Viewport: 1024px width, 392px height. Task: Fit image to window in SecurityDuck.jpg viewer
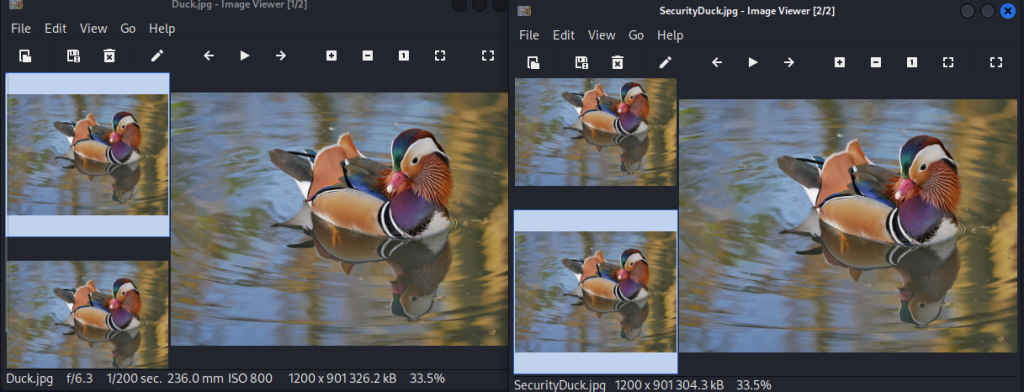pos(948,62)
